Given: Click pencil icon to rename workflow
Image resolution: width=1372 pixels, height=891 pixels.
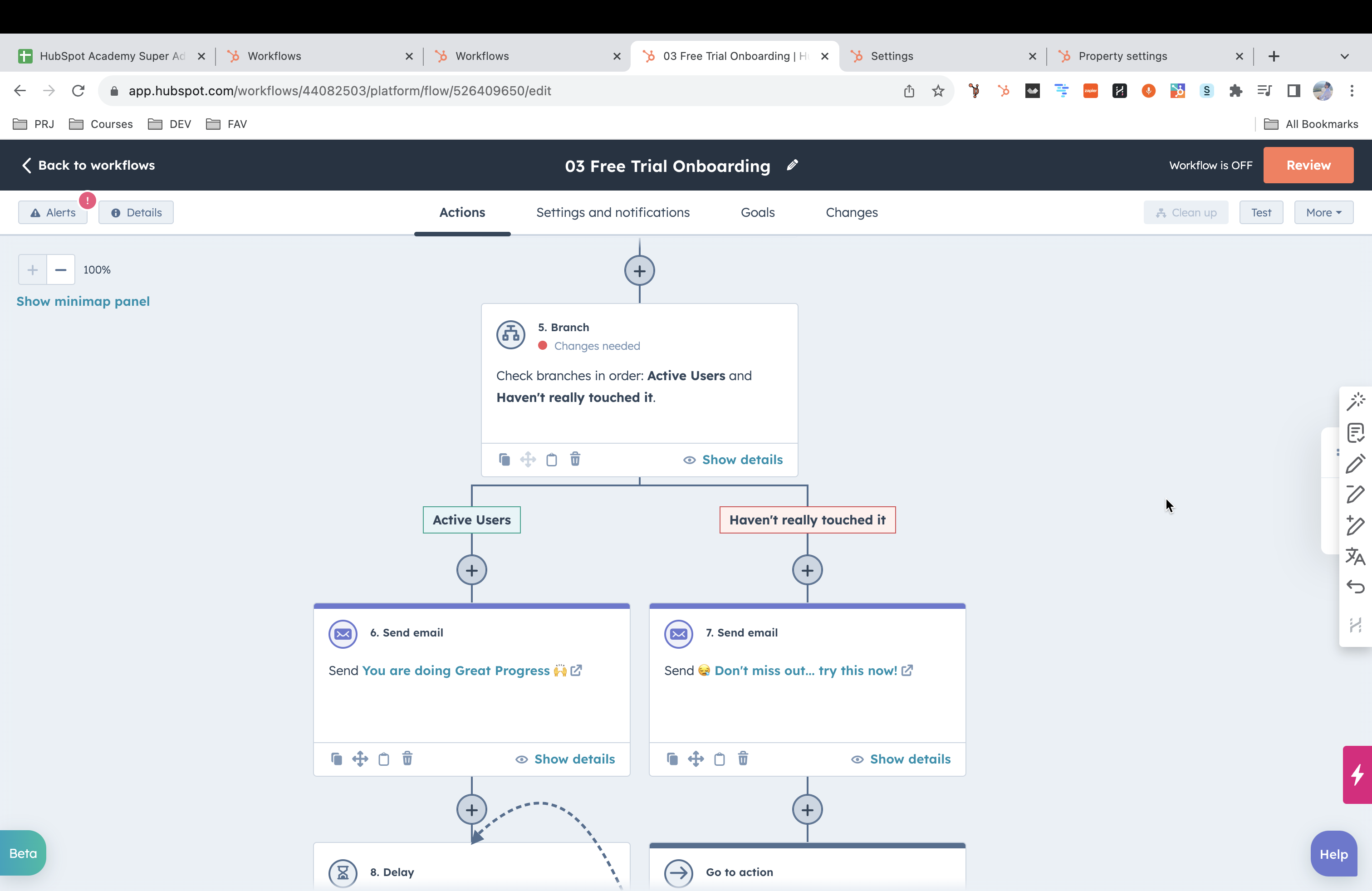Looking at the screenshot, I should pos(793,166).
